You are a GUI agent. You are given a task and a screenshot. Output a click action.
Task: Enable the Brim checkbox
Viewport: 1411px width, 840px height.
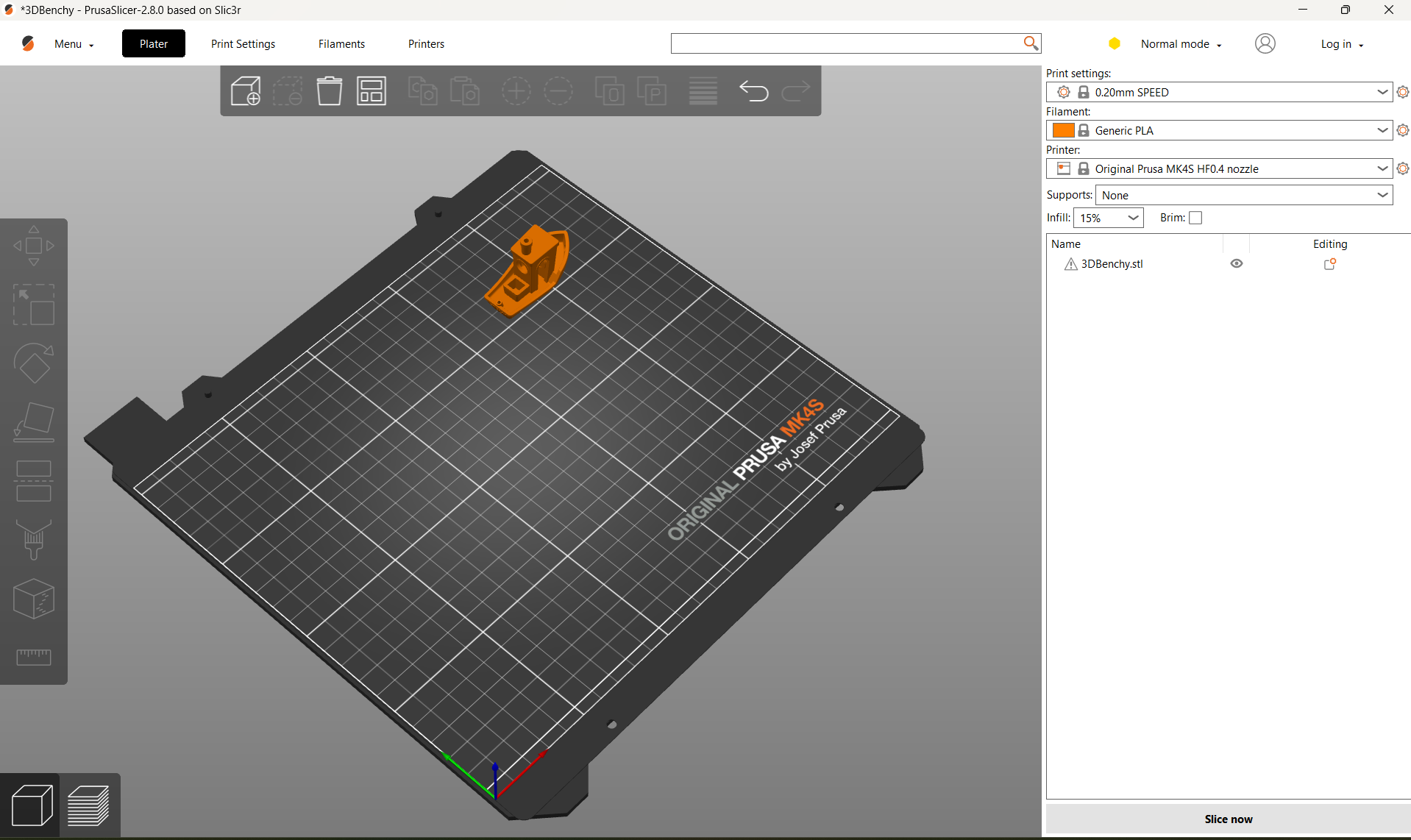click(1195, 218)
